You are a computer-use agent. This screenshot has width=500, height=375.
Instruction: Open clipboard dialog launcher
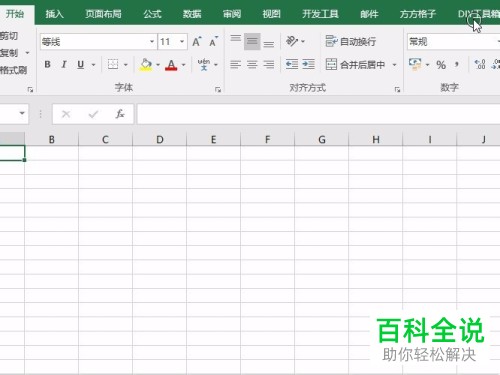tap(30, 89)
